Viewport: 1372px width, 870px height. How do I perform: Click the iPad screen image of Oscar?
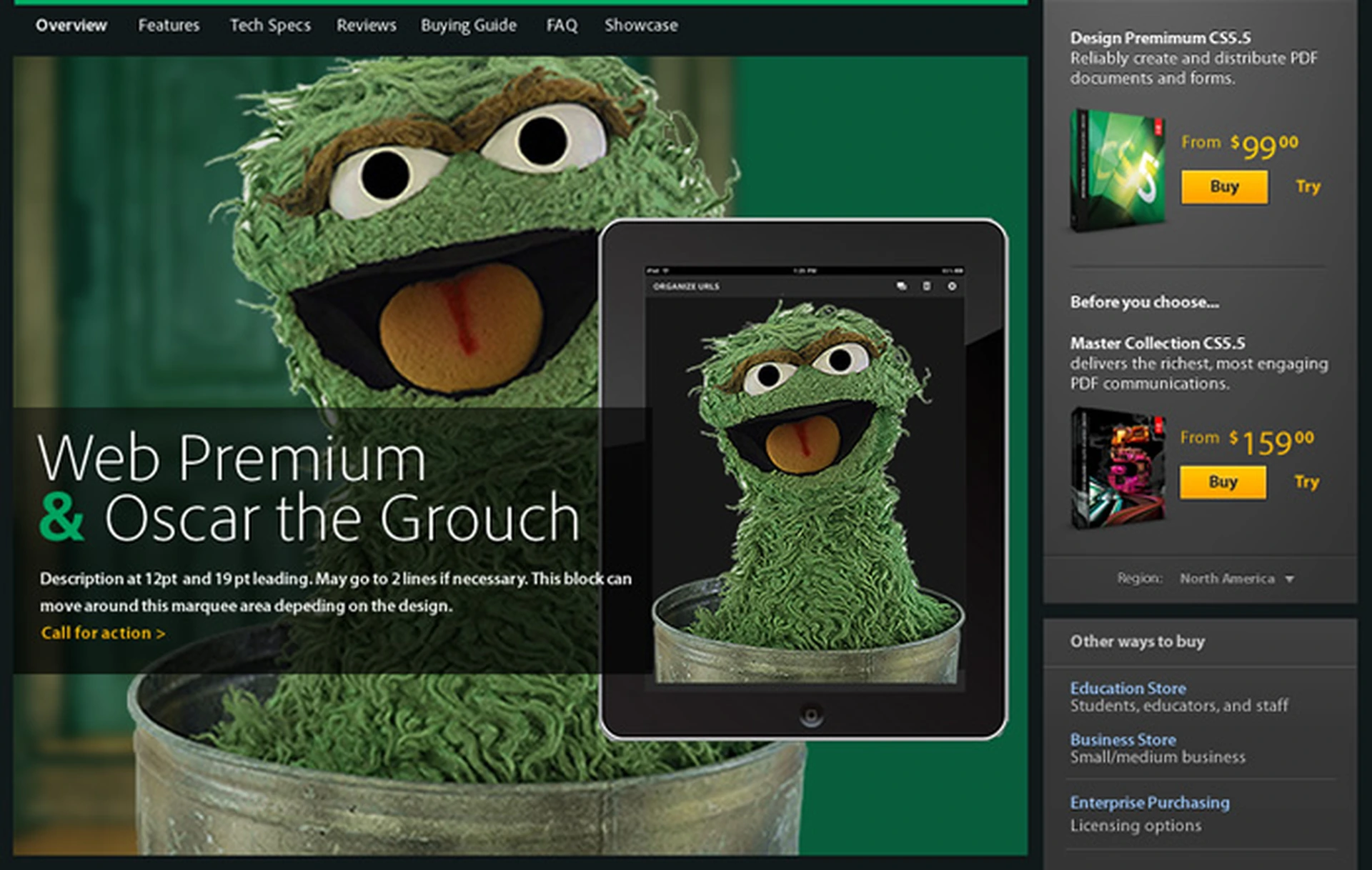click(x=805, y=490)
